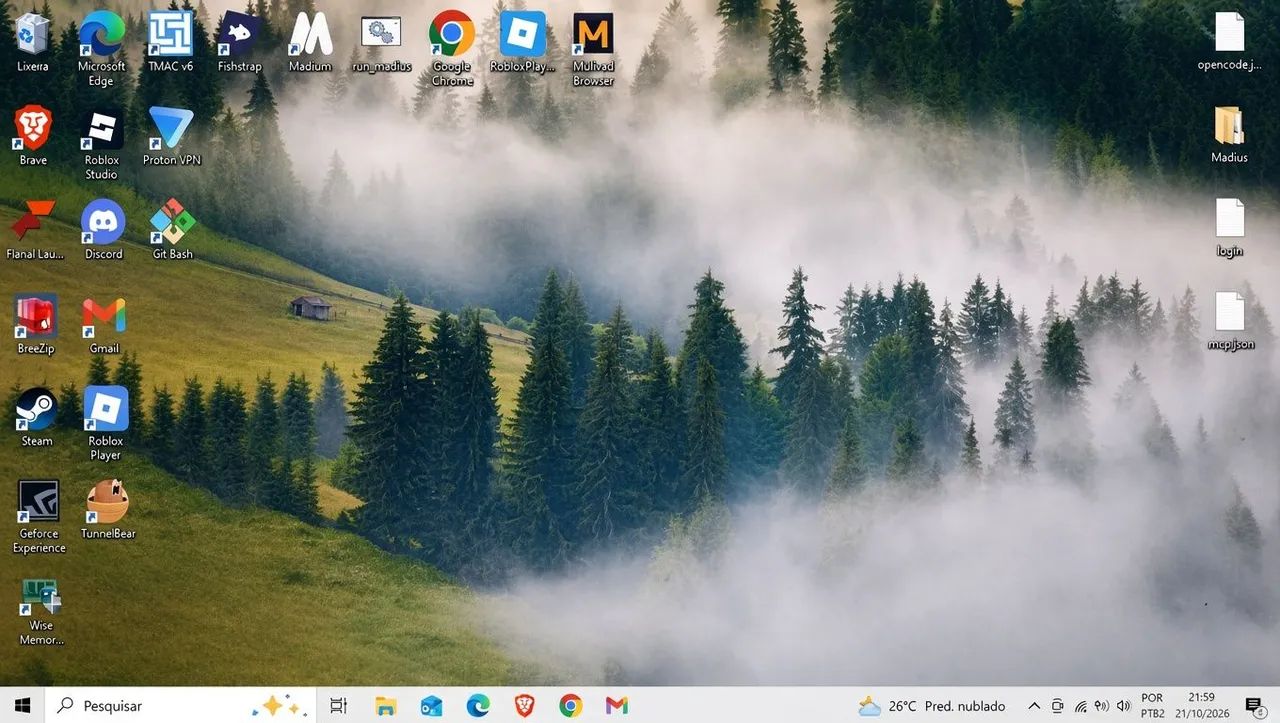Open the Git Bash desktop shortcut
The width and height of the screenshot is (1280, 723).
tap(172, 230)
